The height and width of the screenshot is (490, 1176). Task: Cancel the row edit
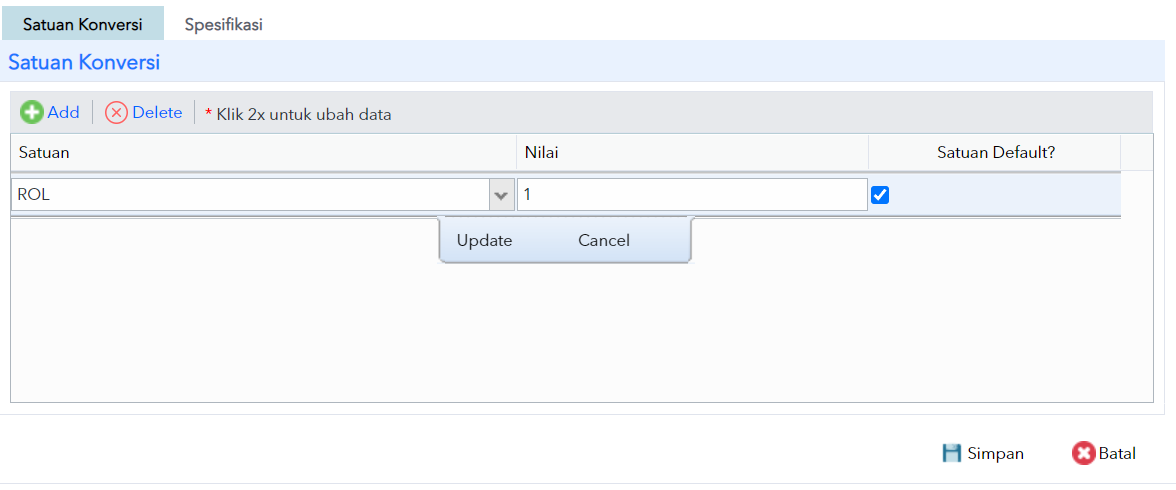point(604,241)
